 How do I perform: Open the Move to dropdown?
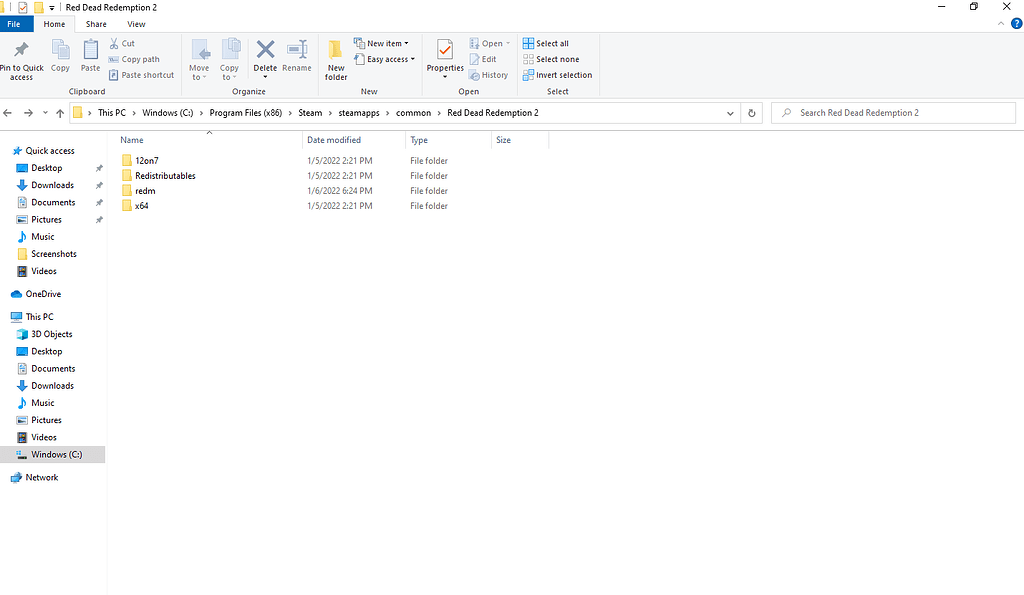(199, 60)
